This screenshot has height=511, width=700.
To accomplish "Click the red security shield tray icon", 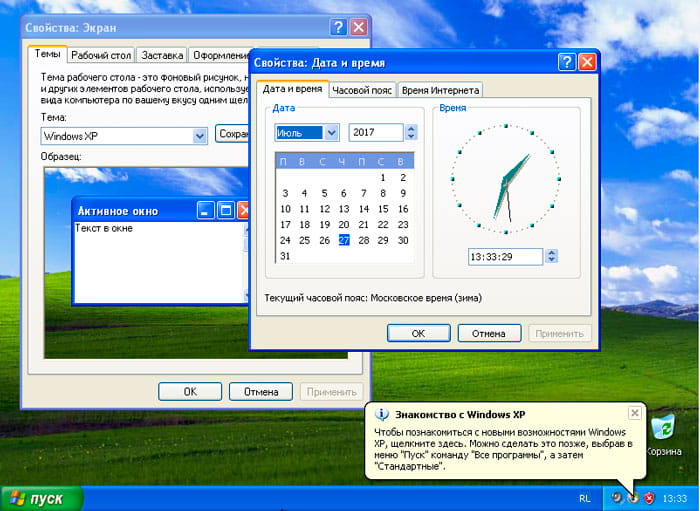I will (x=650, y=498).
